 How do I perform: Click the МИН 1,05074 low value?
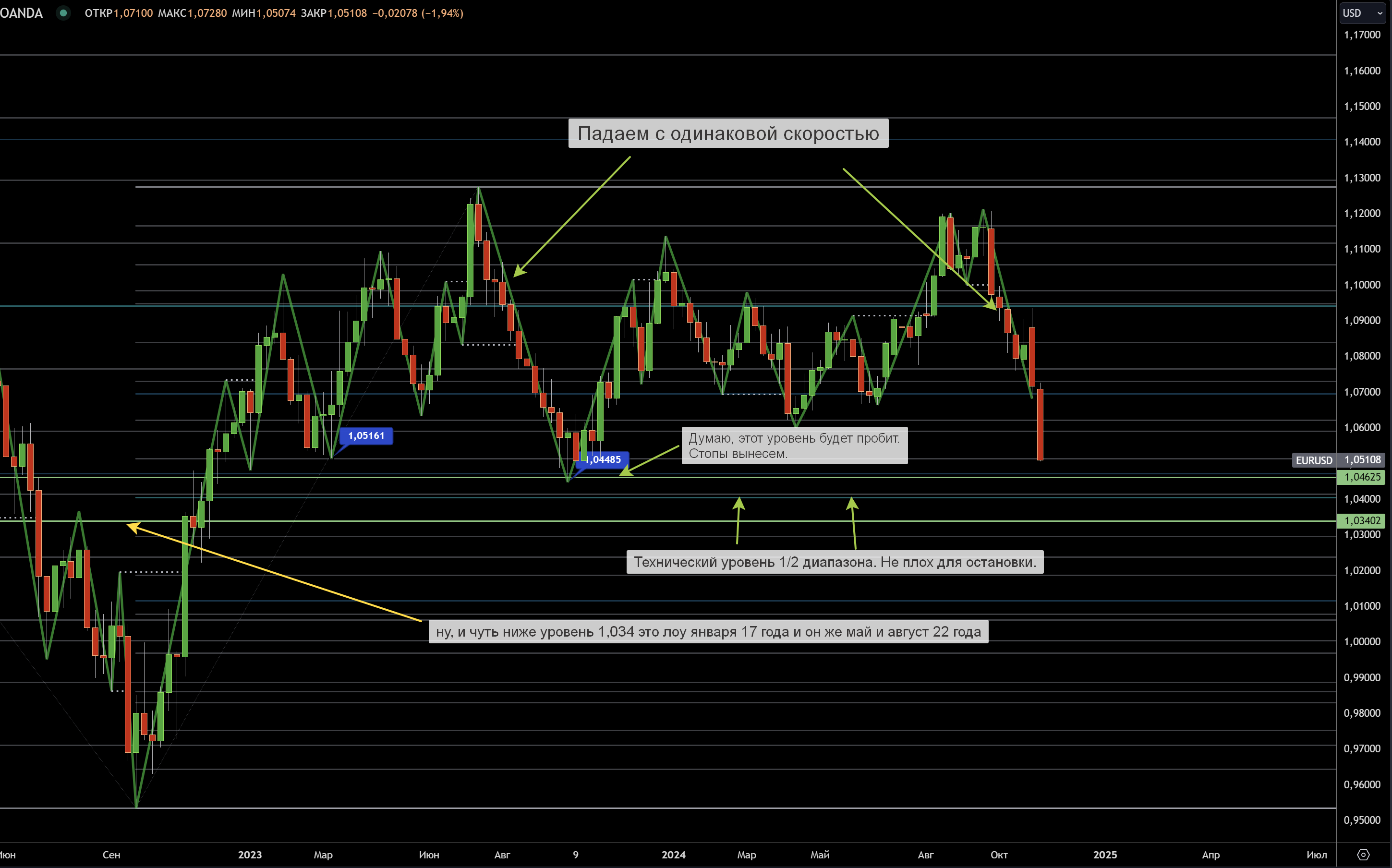click(x=264, y=12)
